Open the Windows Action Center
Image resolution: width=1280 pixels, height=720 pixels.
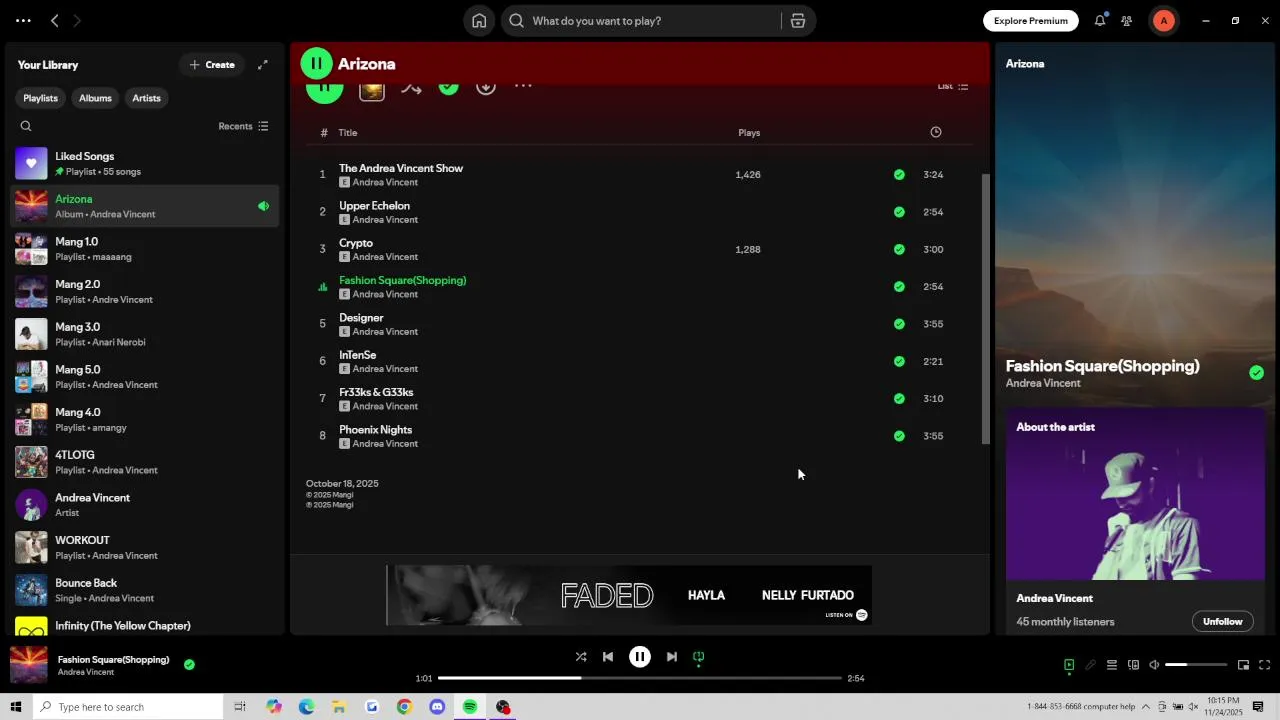[1258, 707]
